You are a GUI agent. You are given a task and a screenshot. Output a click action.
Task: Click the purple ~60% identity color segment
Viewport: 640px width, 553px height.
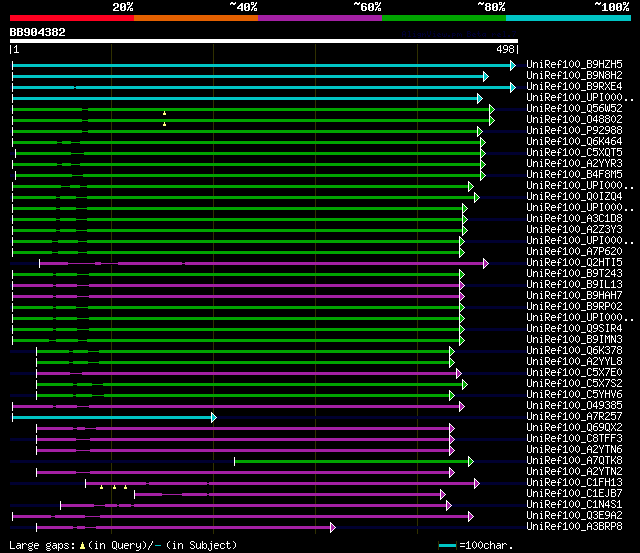click(320, 18)
